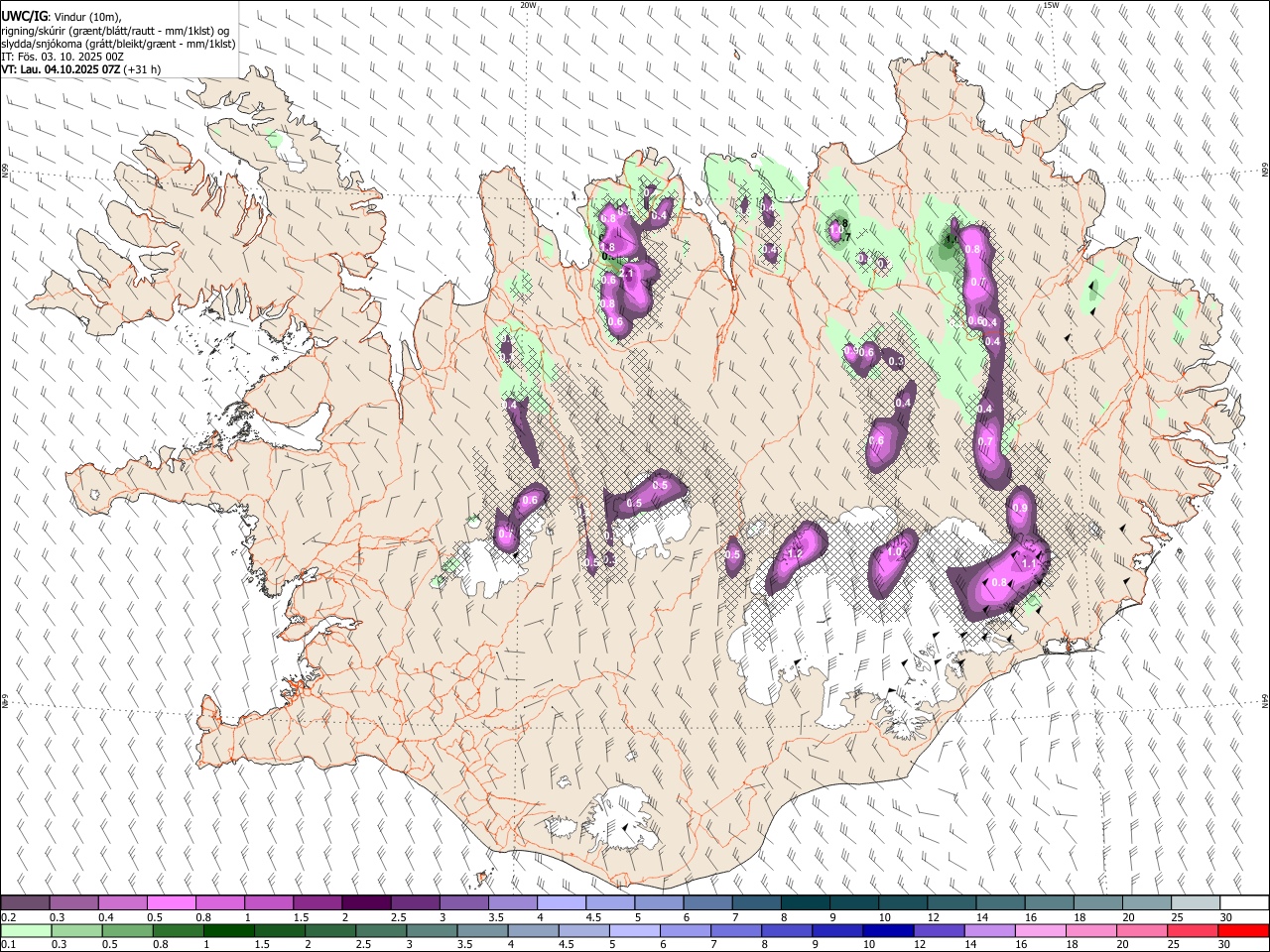Viewport: 1270px width, 952px height.
Task: Select bright pink upper legend swatch at 0.5
Action: (172, 902)
